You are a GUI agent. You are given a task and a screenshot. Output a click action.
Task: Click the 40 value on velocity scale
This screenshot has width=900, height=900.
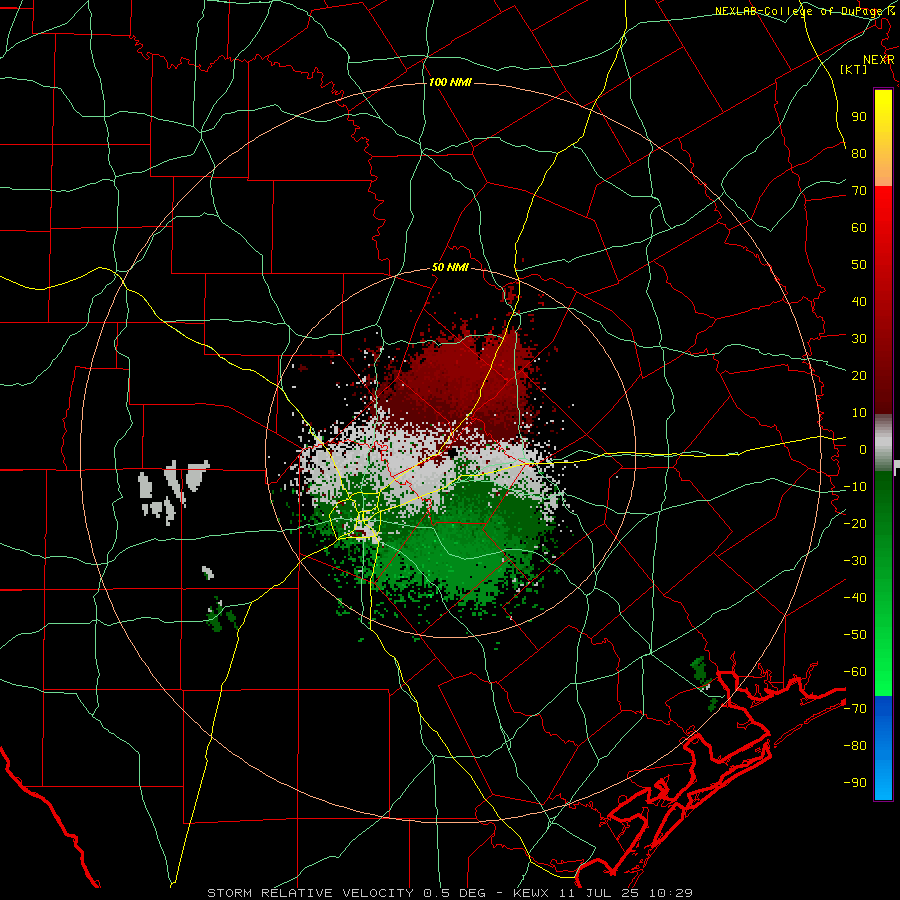click(859, 302)
